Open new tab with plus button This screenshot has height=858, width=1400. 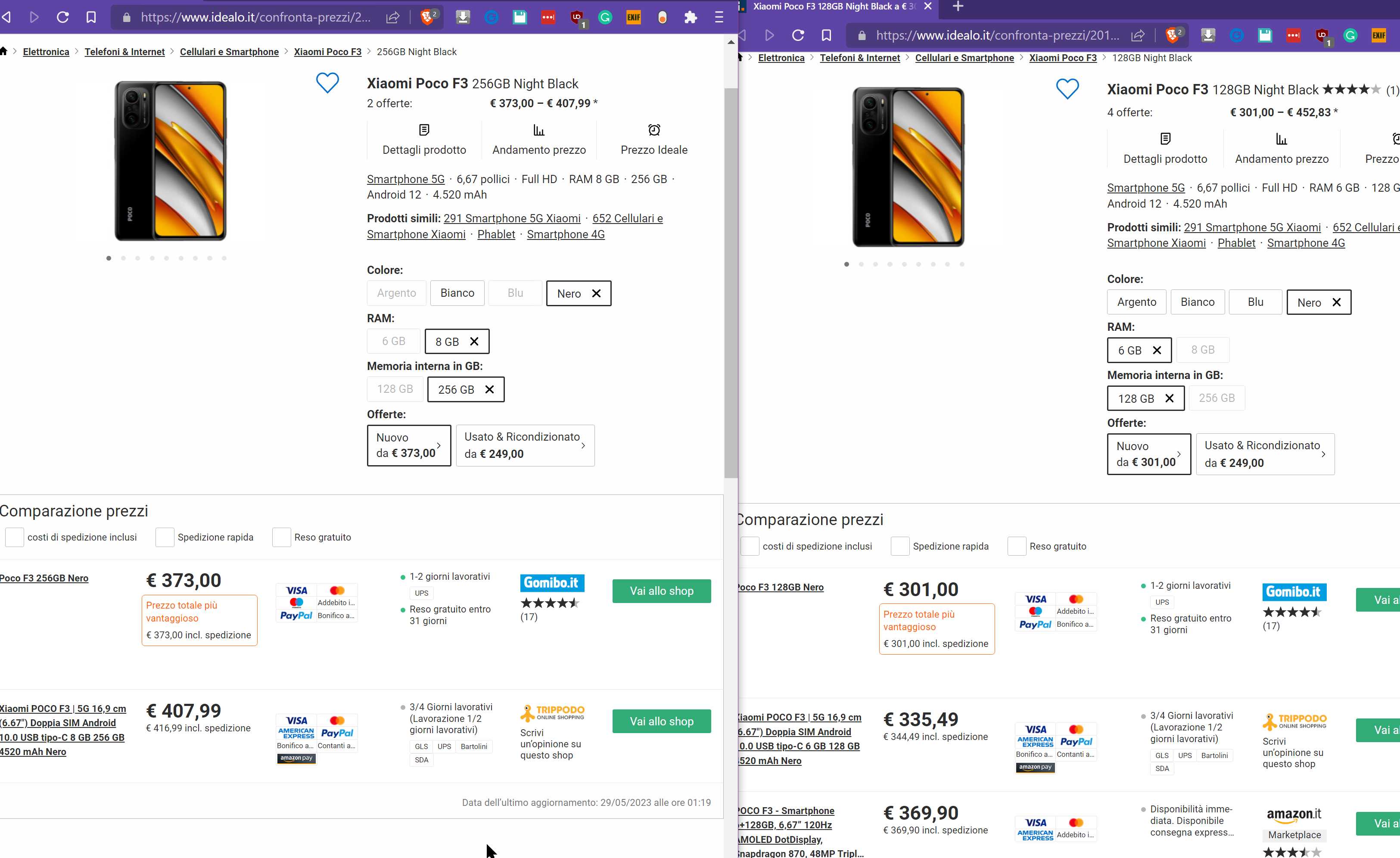(x=958, y=6)
